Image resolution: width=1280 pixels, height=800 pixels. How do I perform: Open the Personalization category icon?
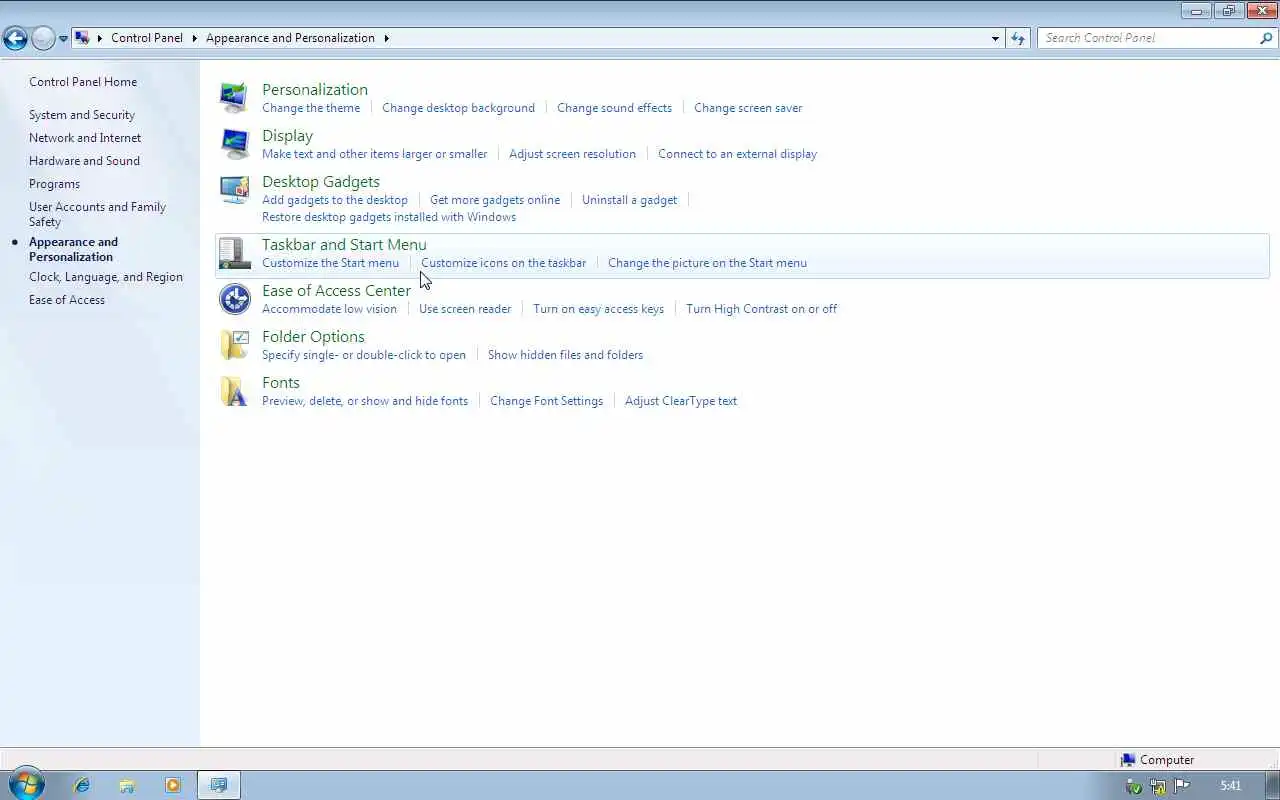[x=234, y=97]
